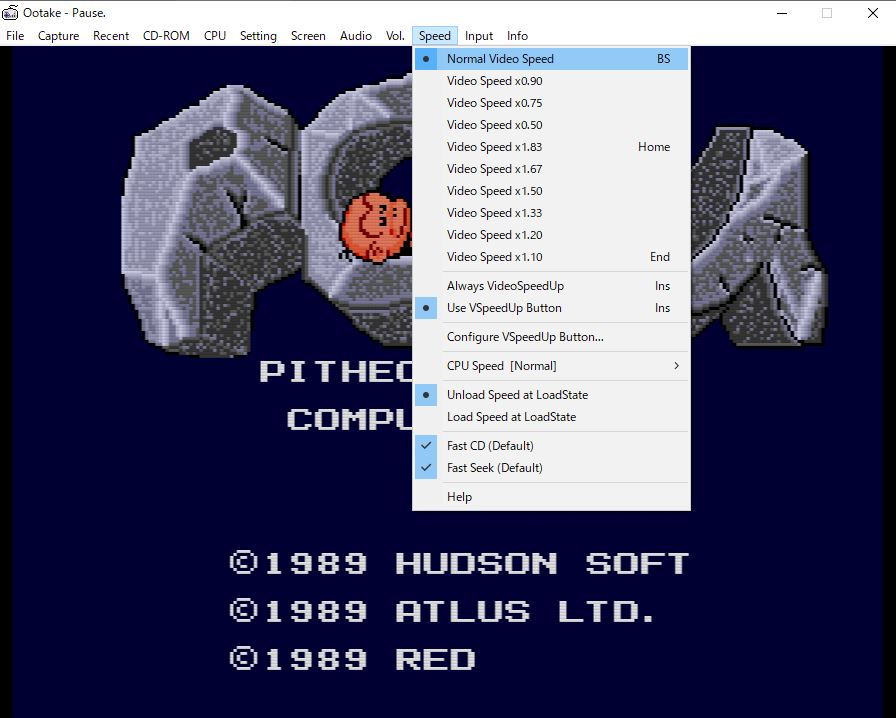Open Configure VSpeedUp Button dialog
This screenshot has width=896, height=718.
[524, 337]
